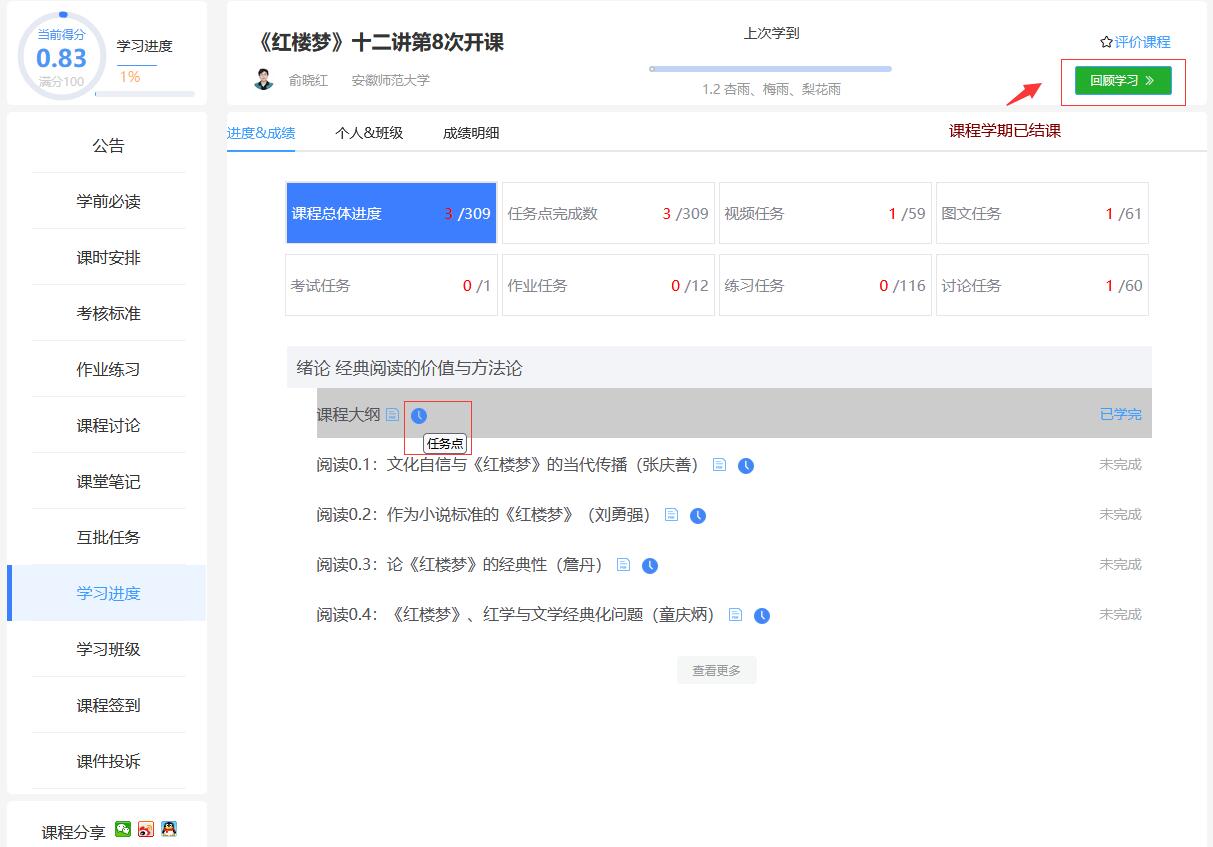Open 阅读0.2 作为小说标准 reading

484,514
